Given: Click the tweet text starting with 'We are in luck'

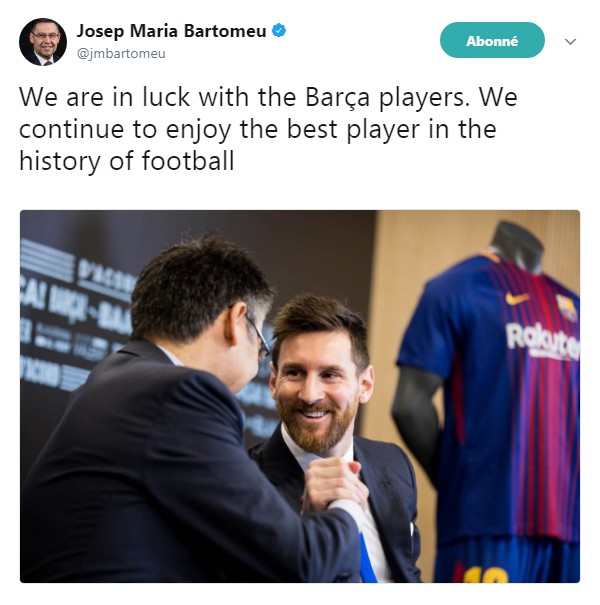Looking at the screenshot, I should (x=269, y=129).
